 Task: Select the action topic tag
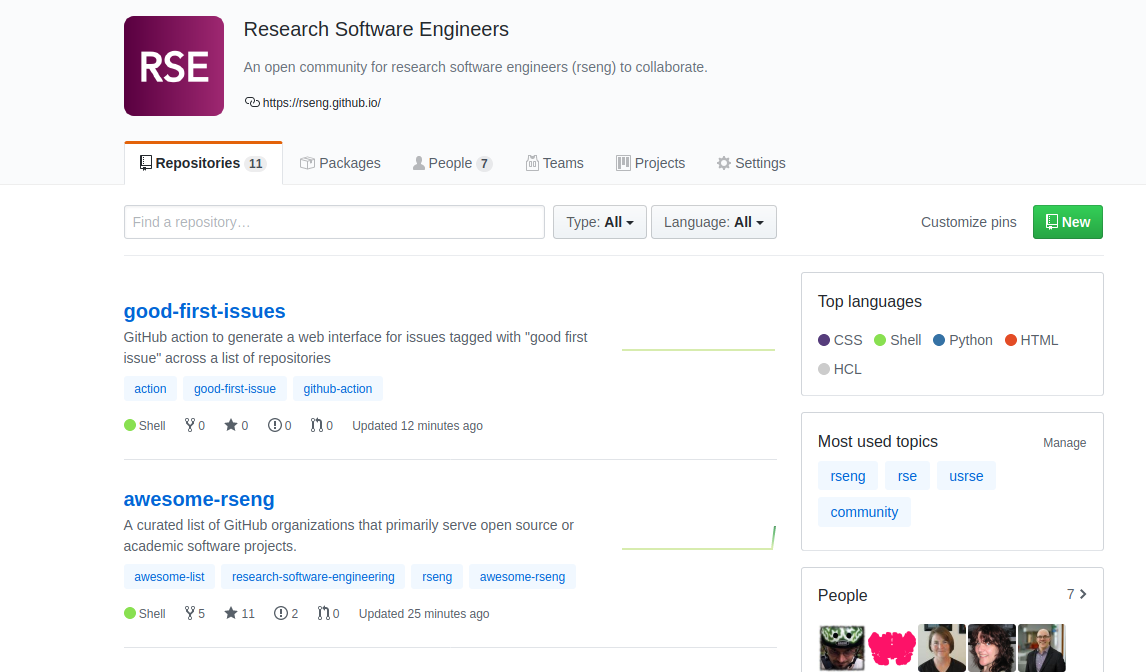click(x=150, y=389)
